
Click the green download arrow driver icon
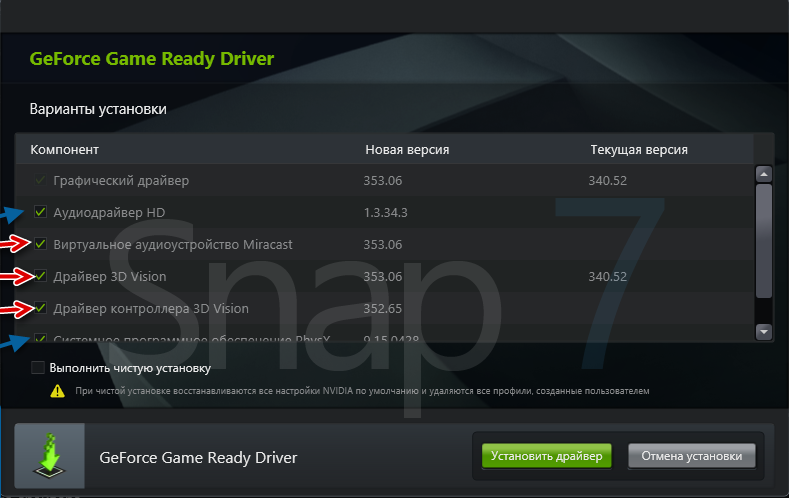[49, 456]
